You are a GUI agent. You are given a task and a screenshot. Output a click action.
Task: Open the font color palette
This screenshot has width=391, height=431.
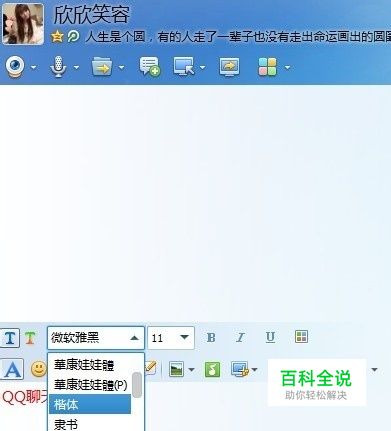301,337
